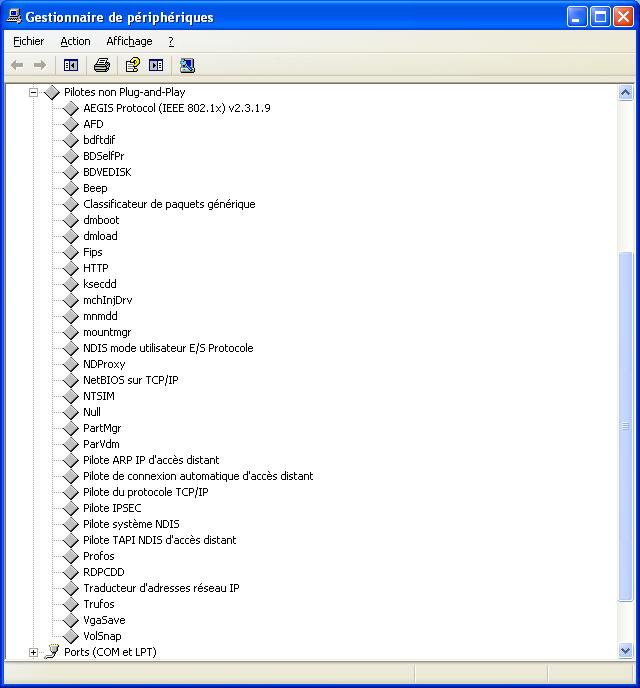Select the mchInjDrv entry
Image resolution: width=640 pixels, height=688 pixels.
[108, 300]
